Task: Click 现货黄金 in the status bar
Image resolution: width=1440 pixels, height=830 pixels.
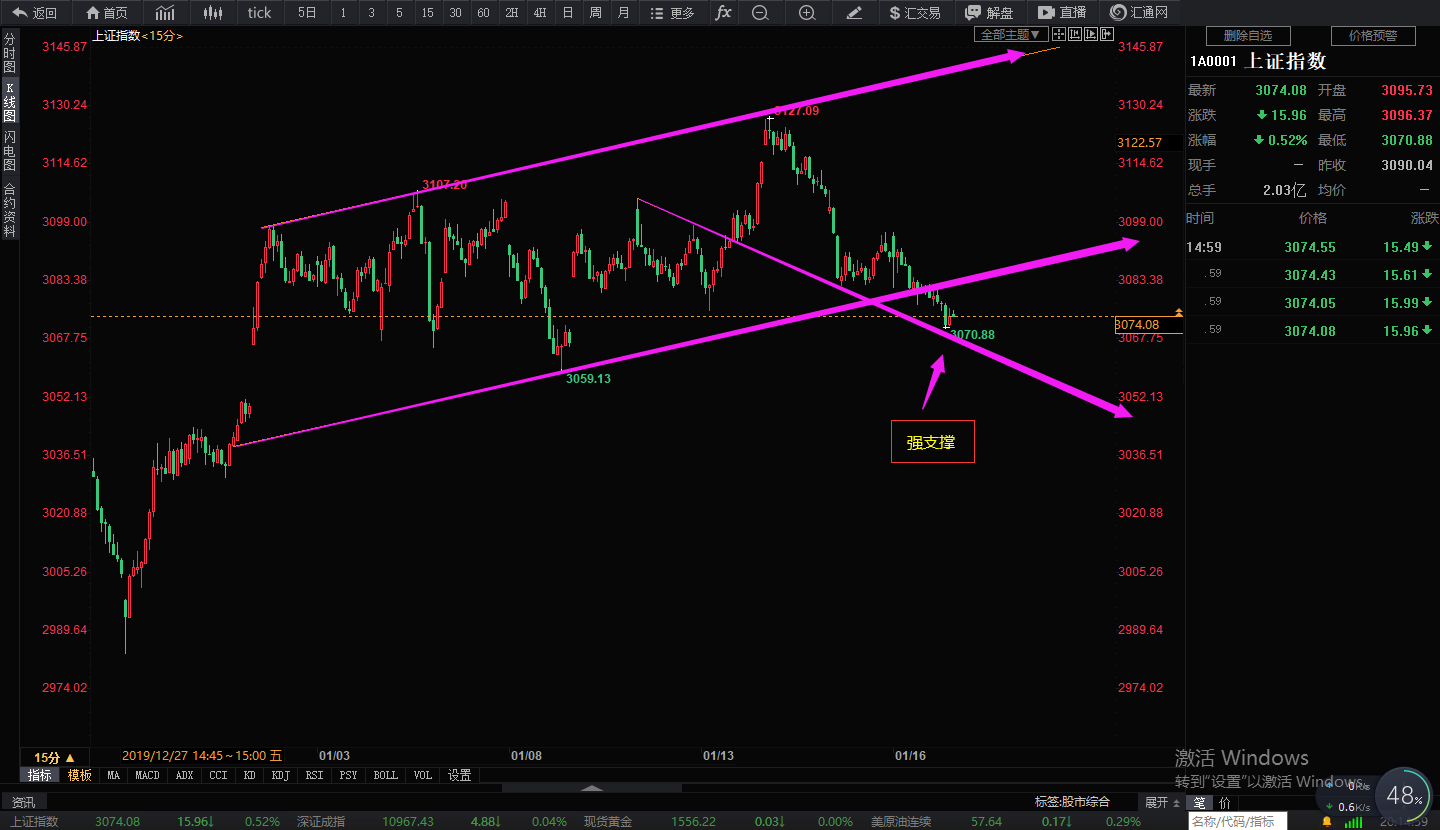Action: click(608, 821)
